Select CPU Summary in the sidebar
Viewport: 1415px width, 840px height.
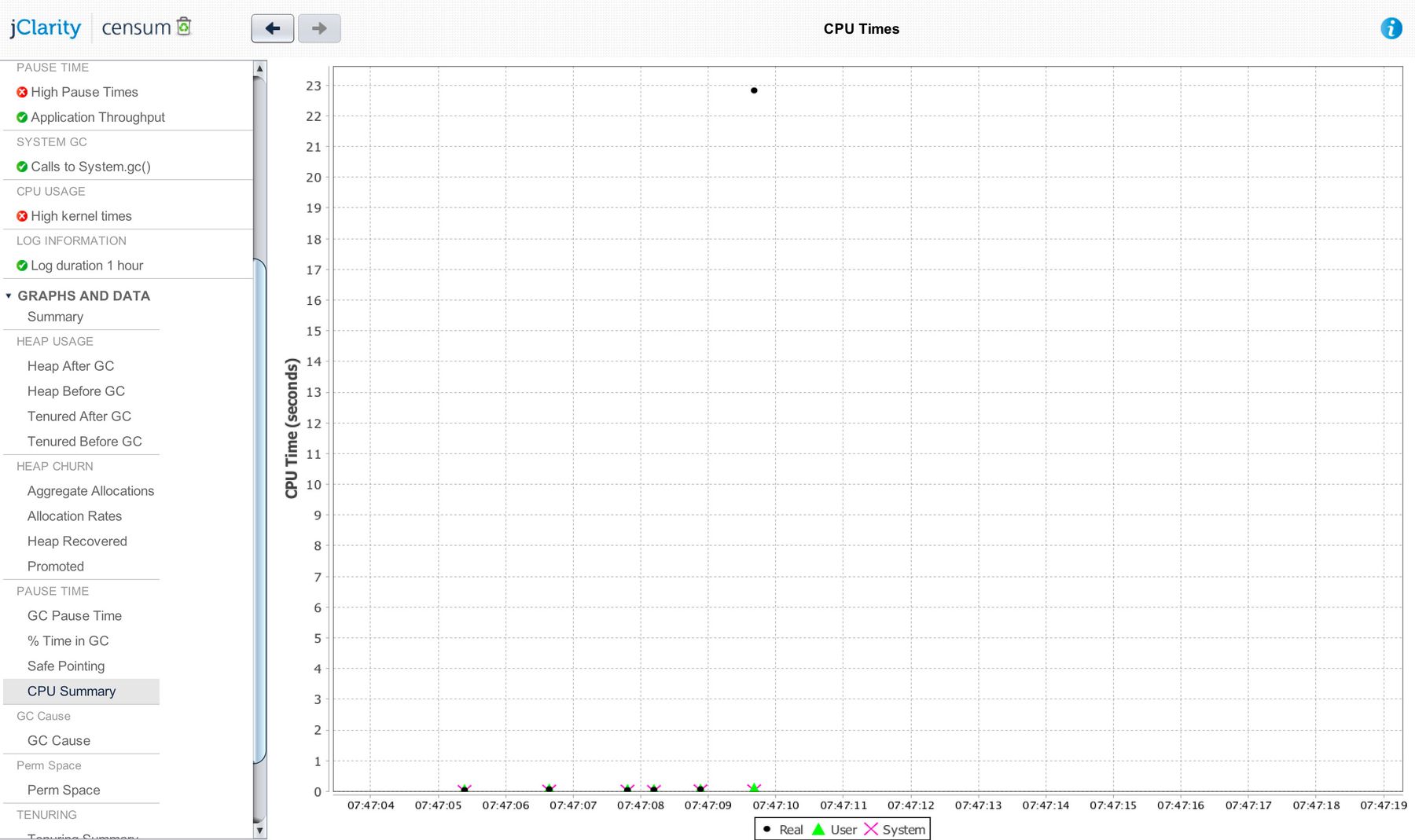click(71, 691)
